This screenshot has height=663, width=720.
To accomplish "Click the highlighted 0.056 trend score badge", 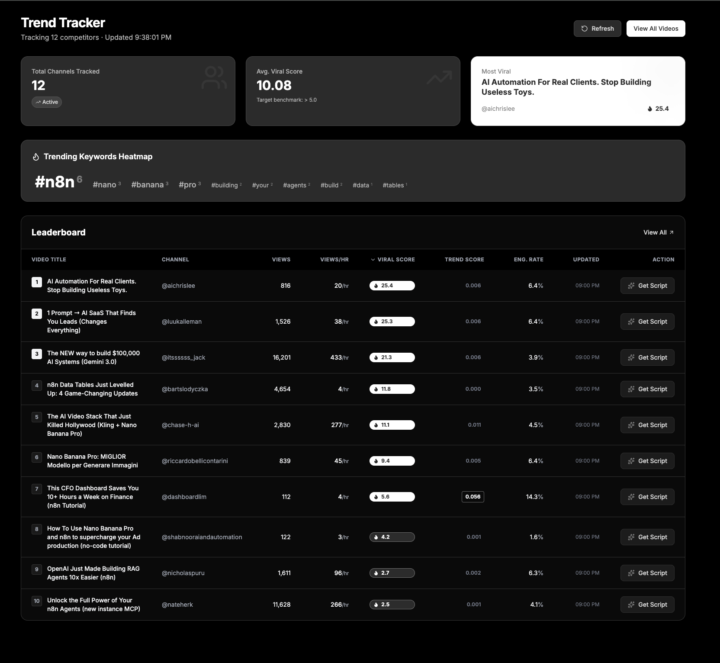I will pos(472,497).
